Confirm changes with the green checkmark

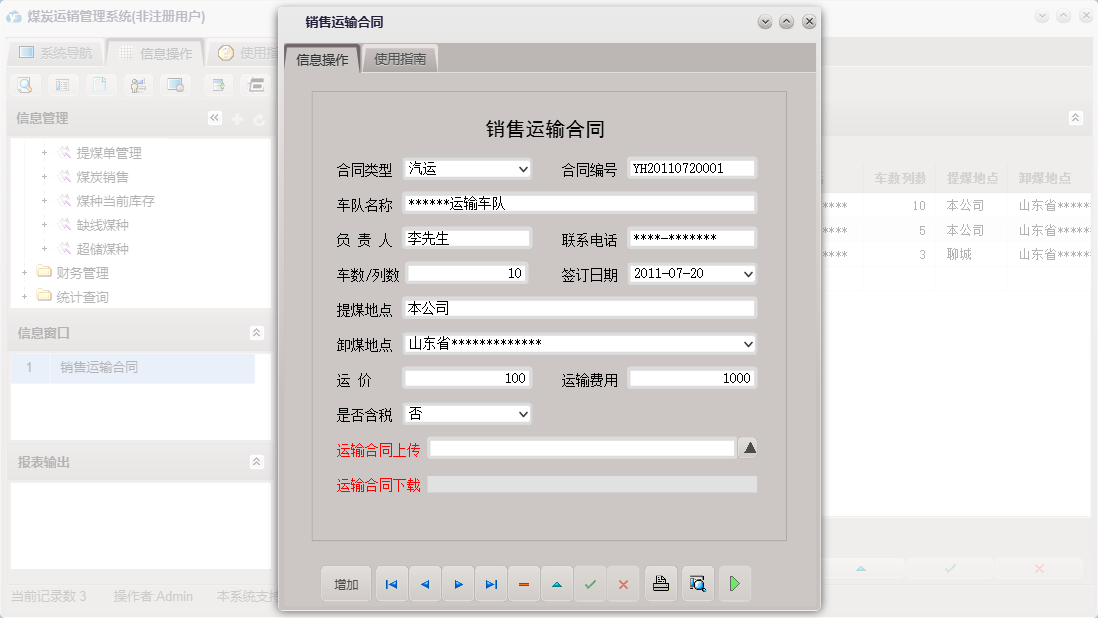click(590, 583)
